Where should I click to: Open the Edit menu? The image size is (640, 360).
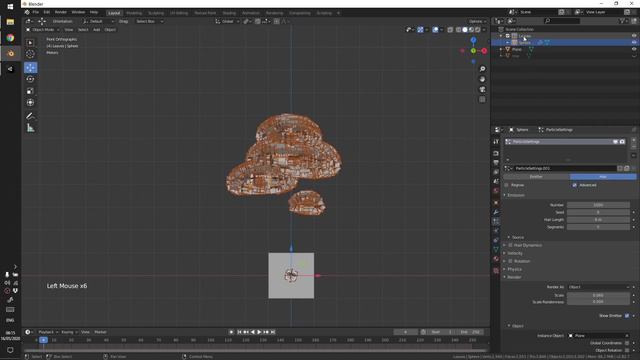pyautogui.click(x=47, y=13)
